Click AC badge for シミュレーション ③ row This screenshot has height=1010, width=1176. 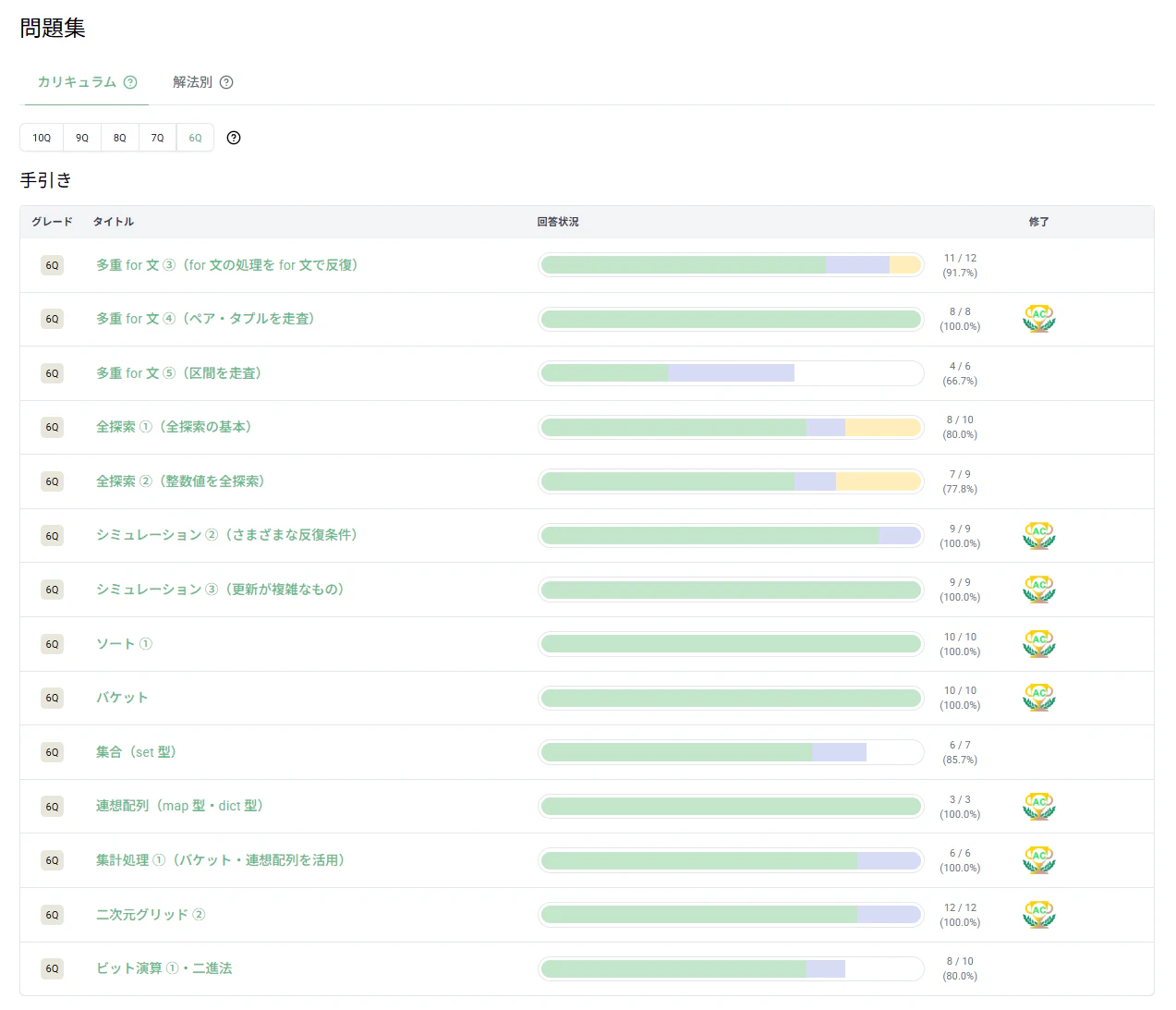click(1039, 590)
